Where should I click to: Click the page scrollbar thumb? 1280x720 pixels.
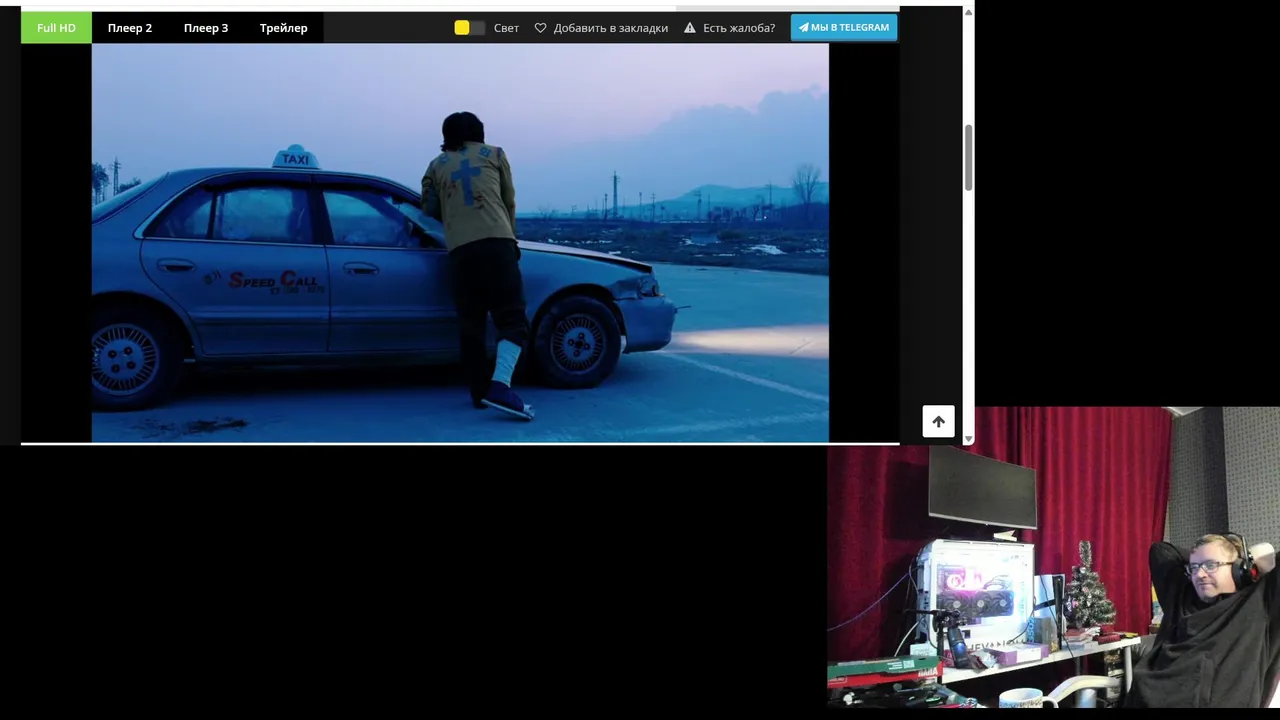968,157
